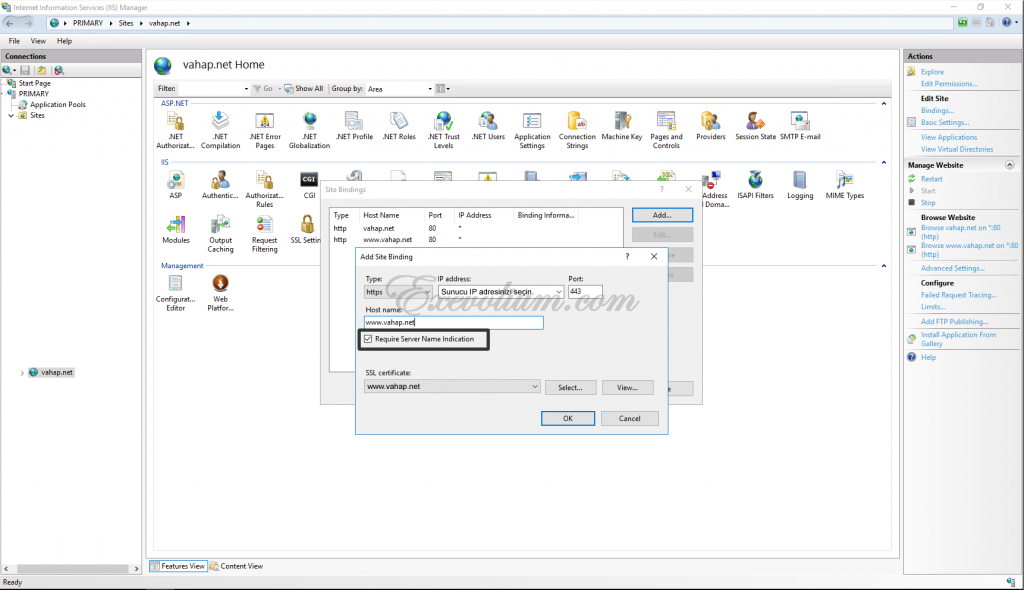Confirm the binding with OK

coord(568,419)
